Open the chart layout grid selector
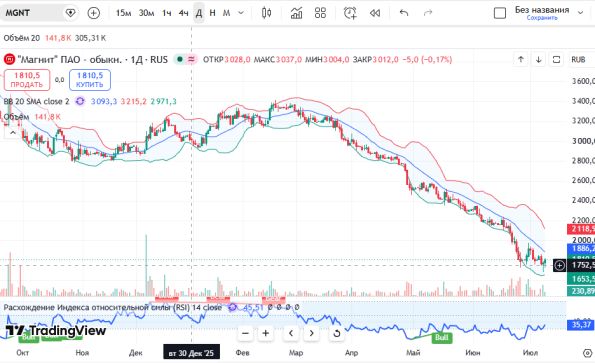The width and height of the screenshot is (595, 363). coord(320,13)
